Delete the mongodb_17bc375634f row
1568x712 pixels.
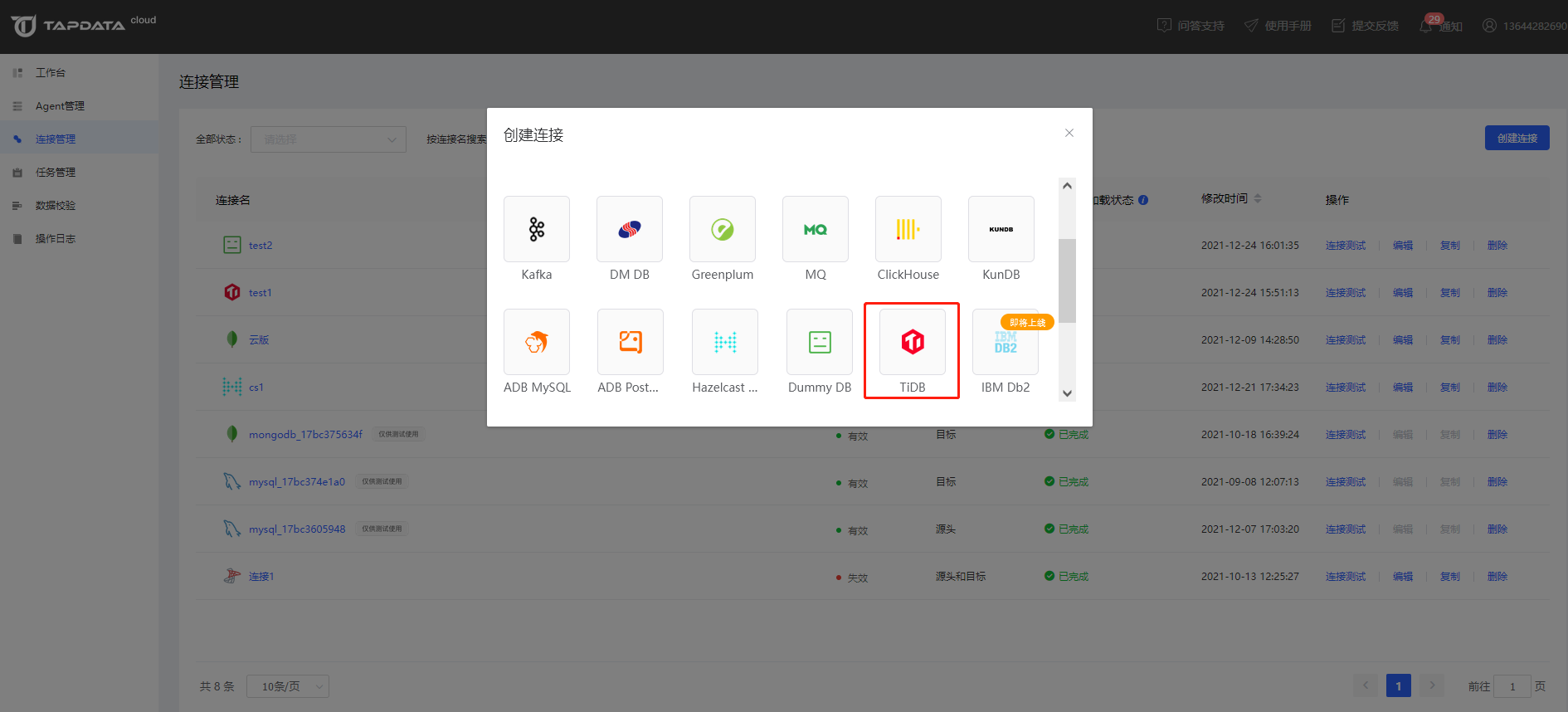(1497, 435)
